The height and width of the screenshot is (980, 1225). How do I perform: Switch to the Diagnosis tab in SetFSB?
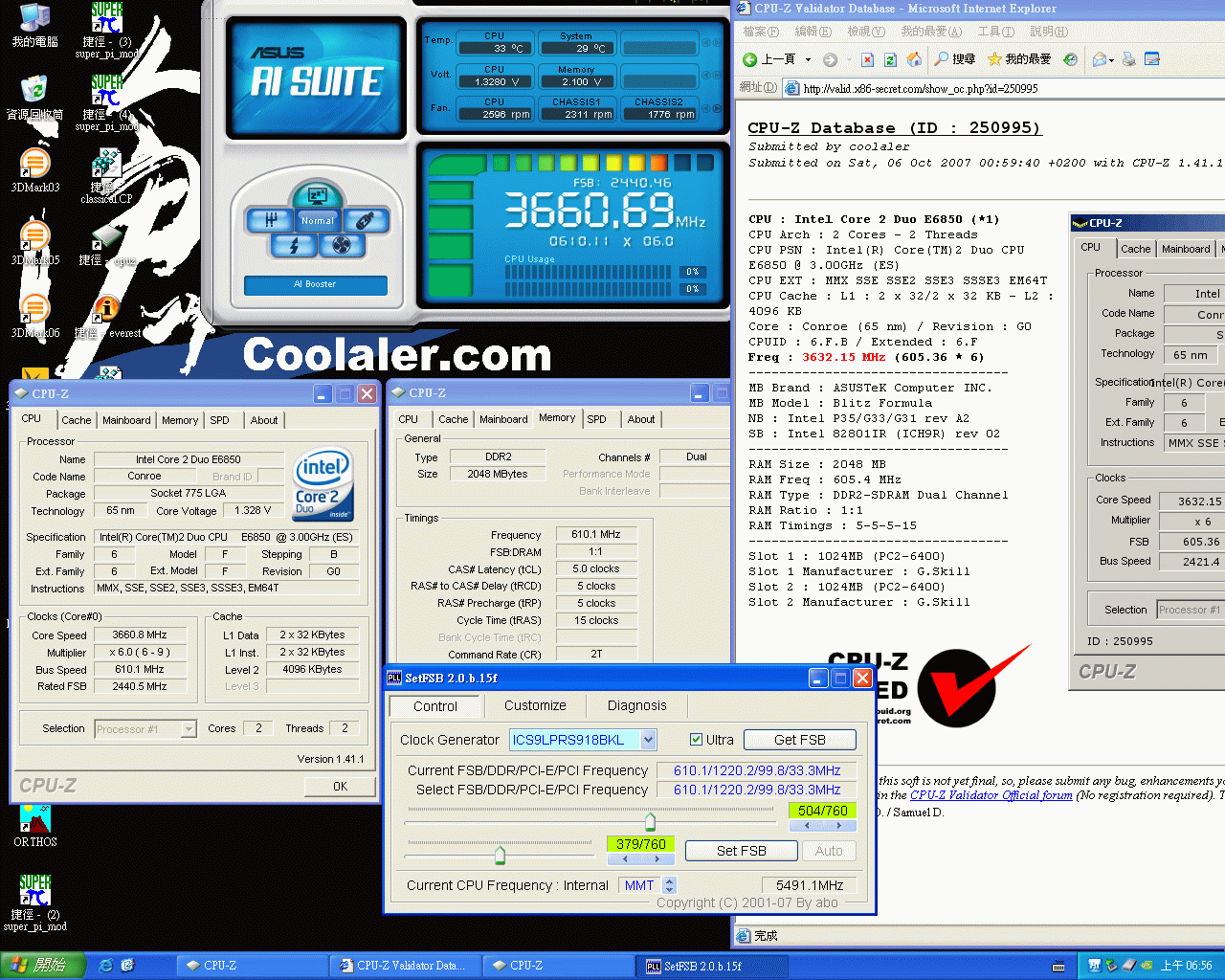click(x=635, y=706)
